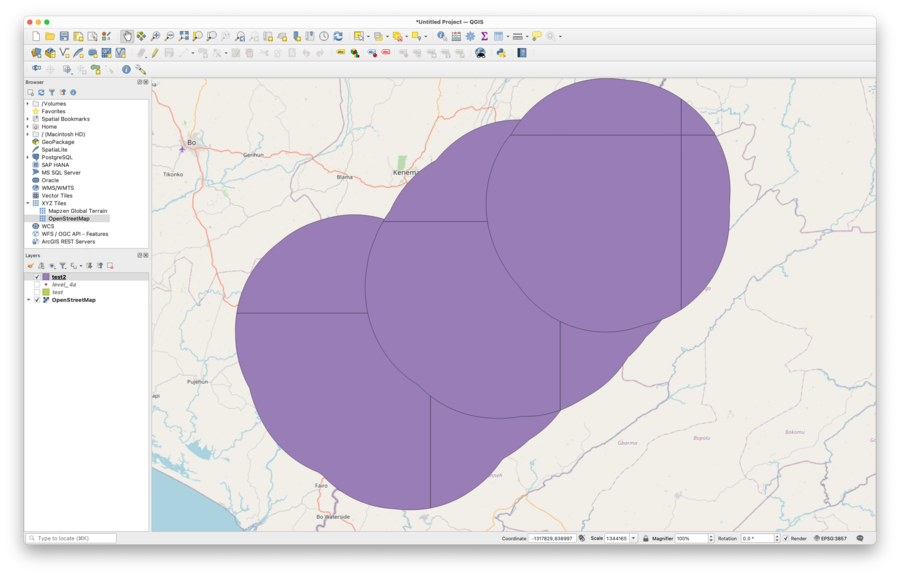Screen dimensions: 900x576
Task: Disable the Render checkbox
Action: (x=787, y=538)
